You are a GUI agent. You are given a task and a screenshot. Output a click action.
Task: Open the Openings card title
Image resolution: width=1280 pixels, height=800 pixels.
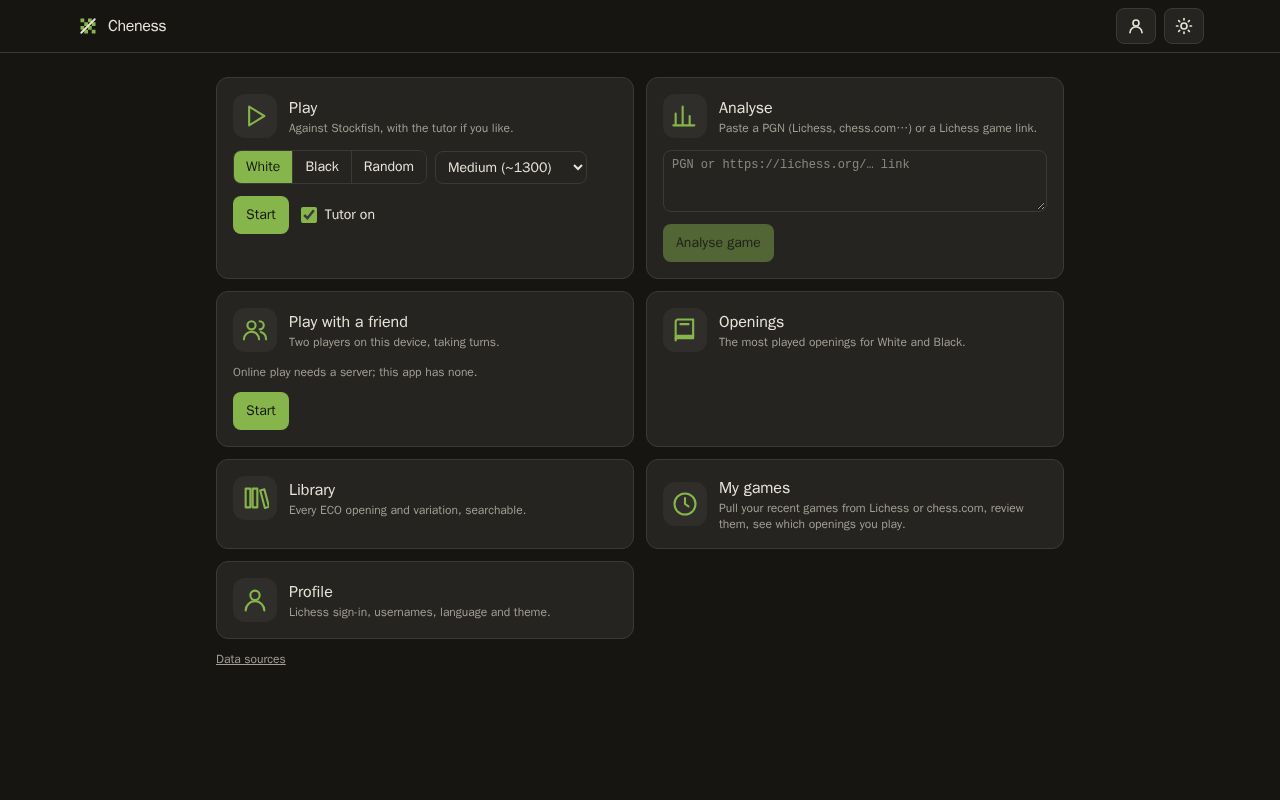pyautogui.click(x=751, y=322)
